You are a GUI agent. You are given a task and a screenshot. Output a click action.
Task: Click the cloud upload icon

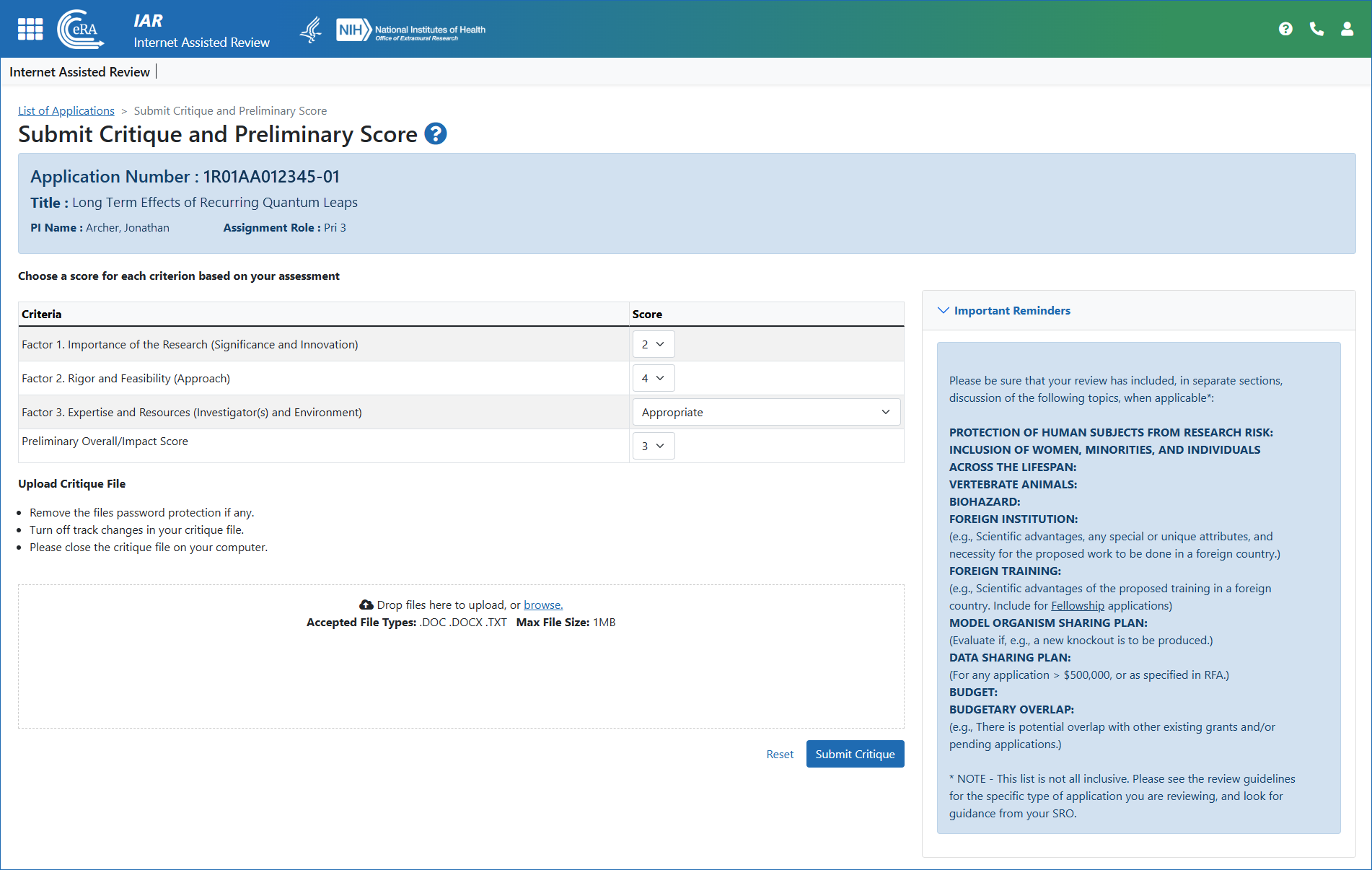pos(366,605)
